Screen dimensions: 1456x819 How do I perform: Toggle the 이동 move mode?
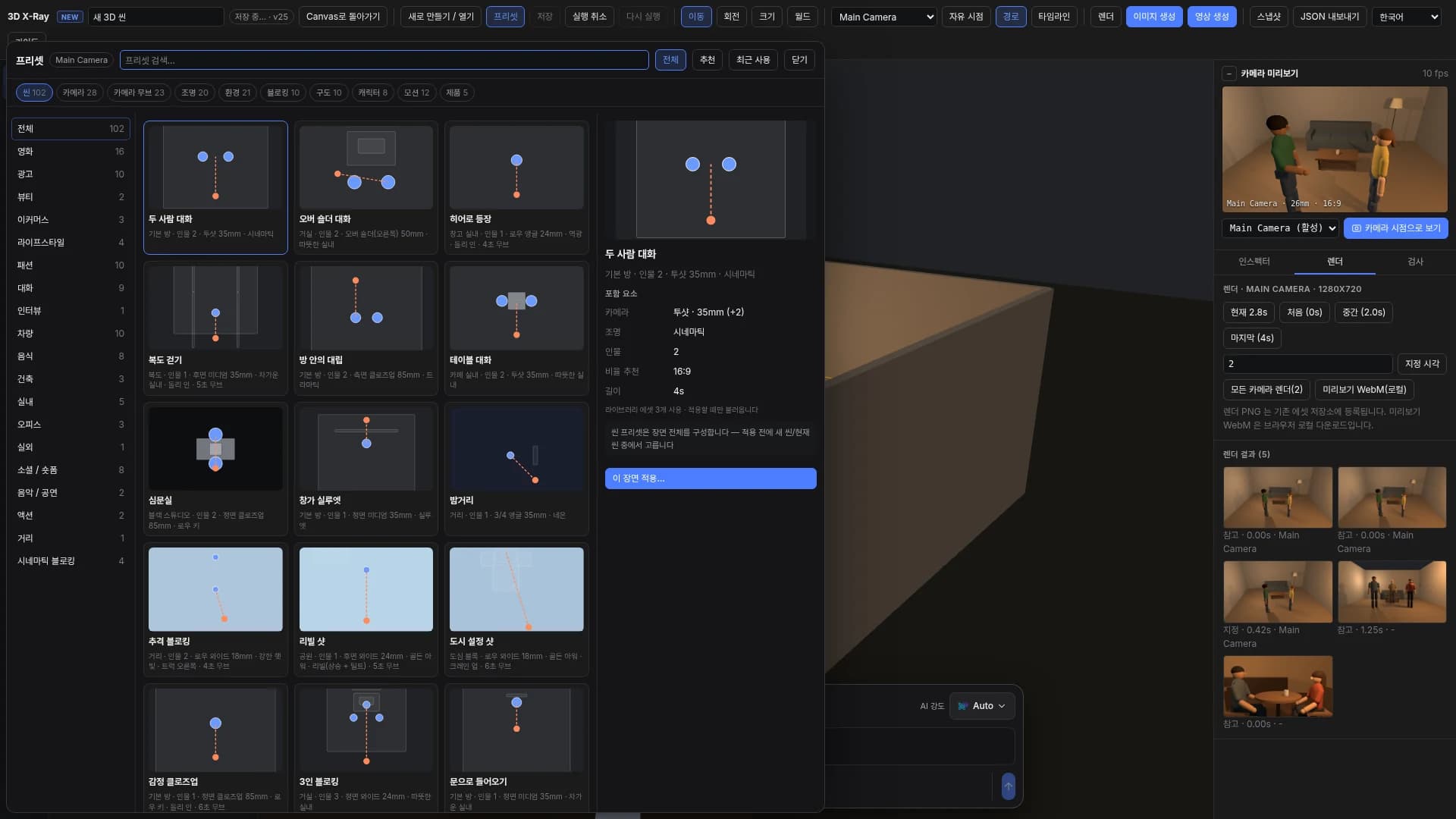click(x=696, y=17)
